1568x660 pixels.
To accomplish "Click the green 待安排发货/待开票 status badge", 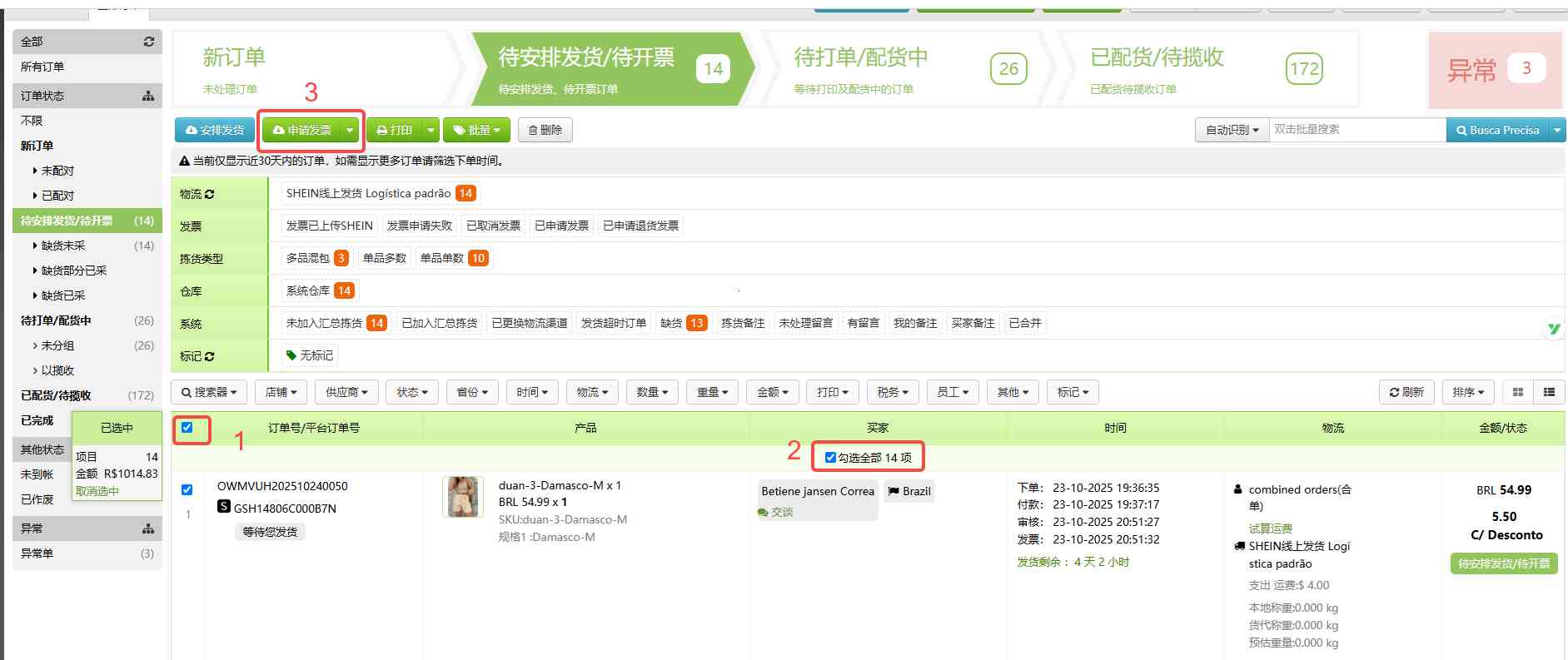I will [x=1504, y=563].
